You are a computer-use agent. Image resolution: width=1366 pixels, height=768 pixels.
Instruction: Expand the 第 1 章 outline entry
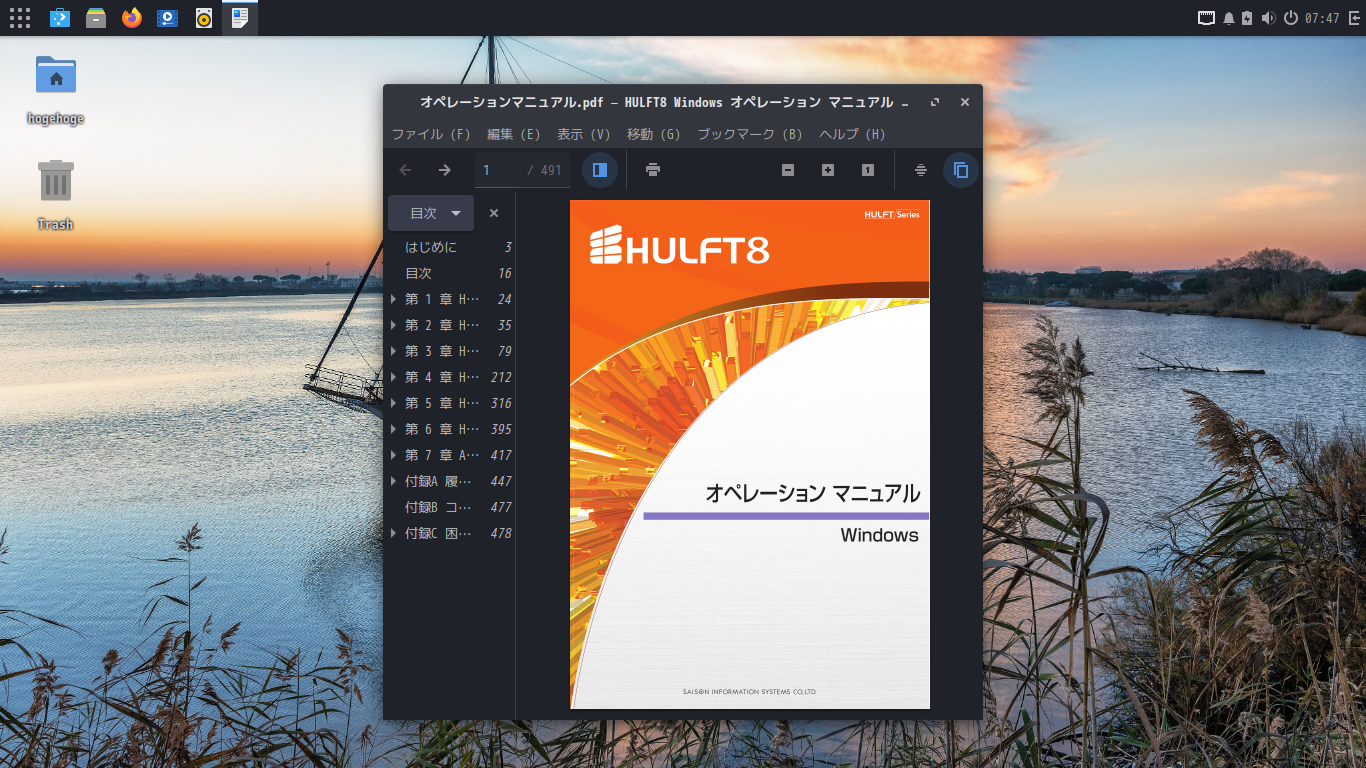pos(394,299)
